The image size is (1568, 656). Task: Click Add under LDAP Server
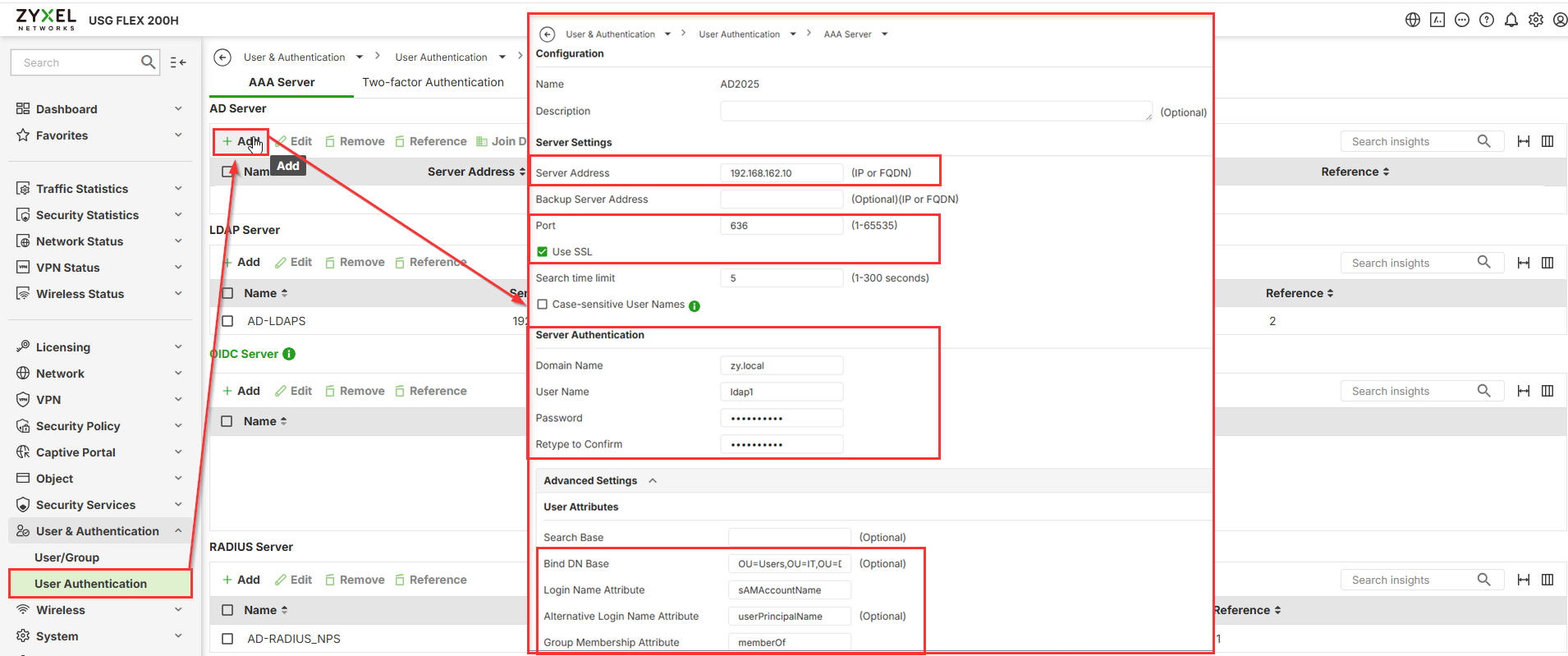(x=241, y=262)
